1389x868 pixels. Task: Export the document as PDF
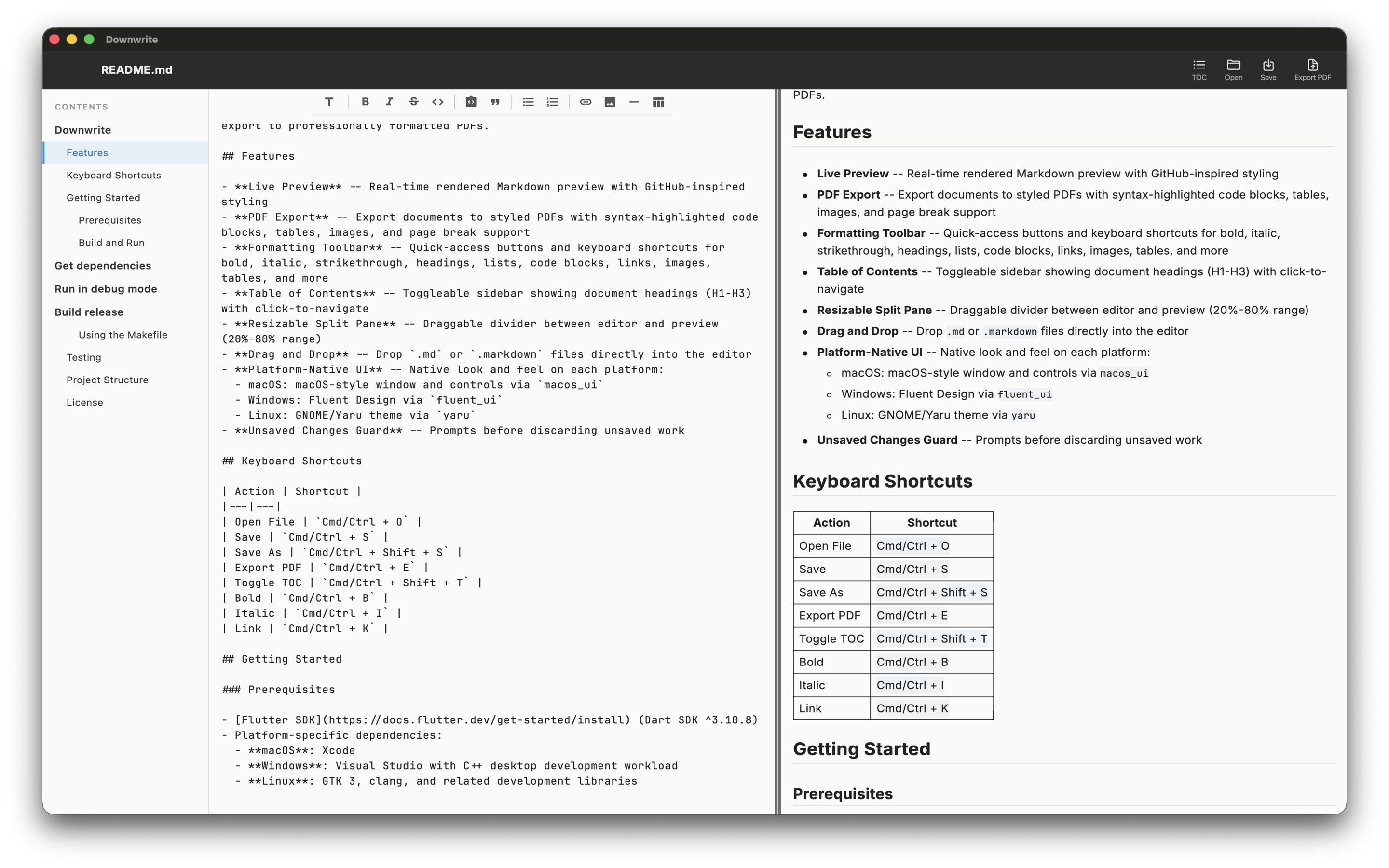pyautogui.click(x=1312, y=69)
